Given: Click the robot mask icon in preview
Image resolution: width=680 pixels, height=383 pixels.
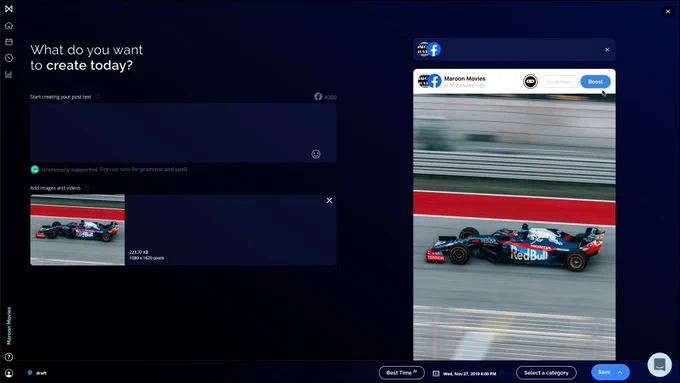Looking at the screenshot, I should coord(530,82).
